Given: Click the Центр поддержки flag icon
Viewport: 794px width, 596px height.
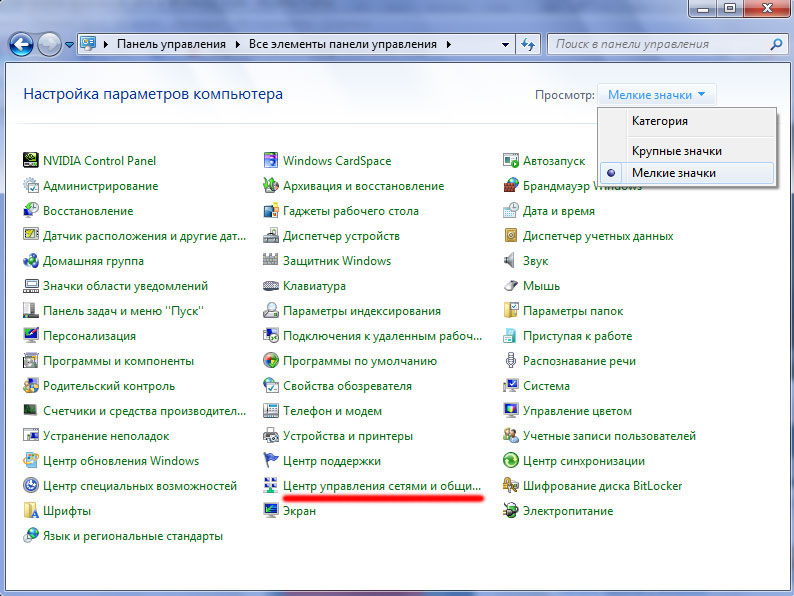Looking at the screenshot, I should [271, 460].
